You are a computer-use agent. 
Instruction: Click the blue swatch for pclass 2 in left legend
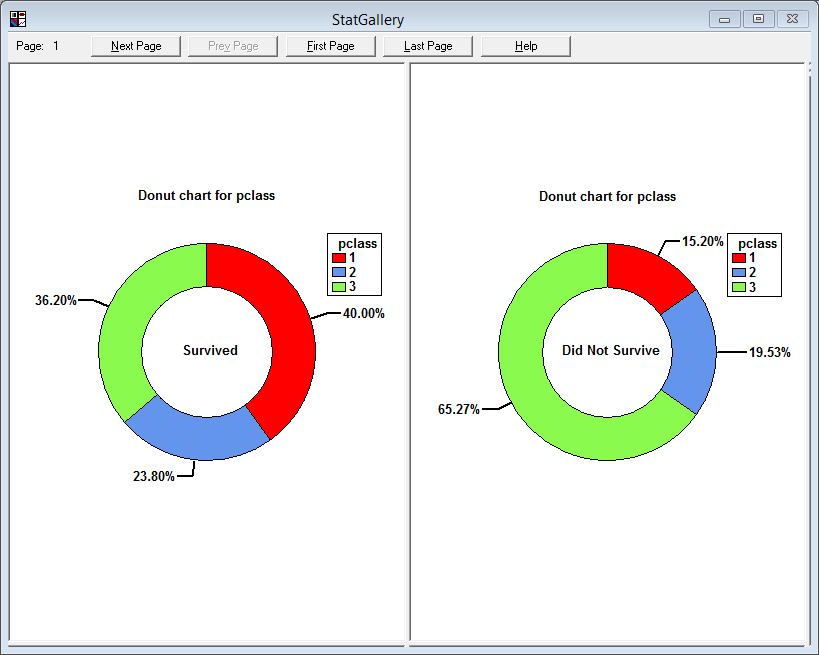click(337, 271)
